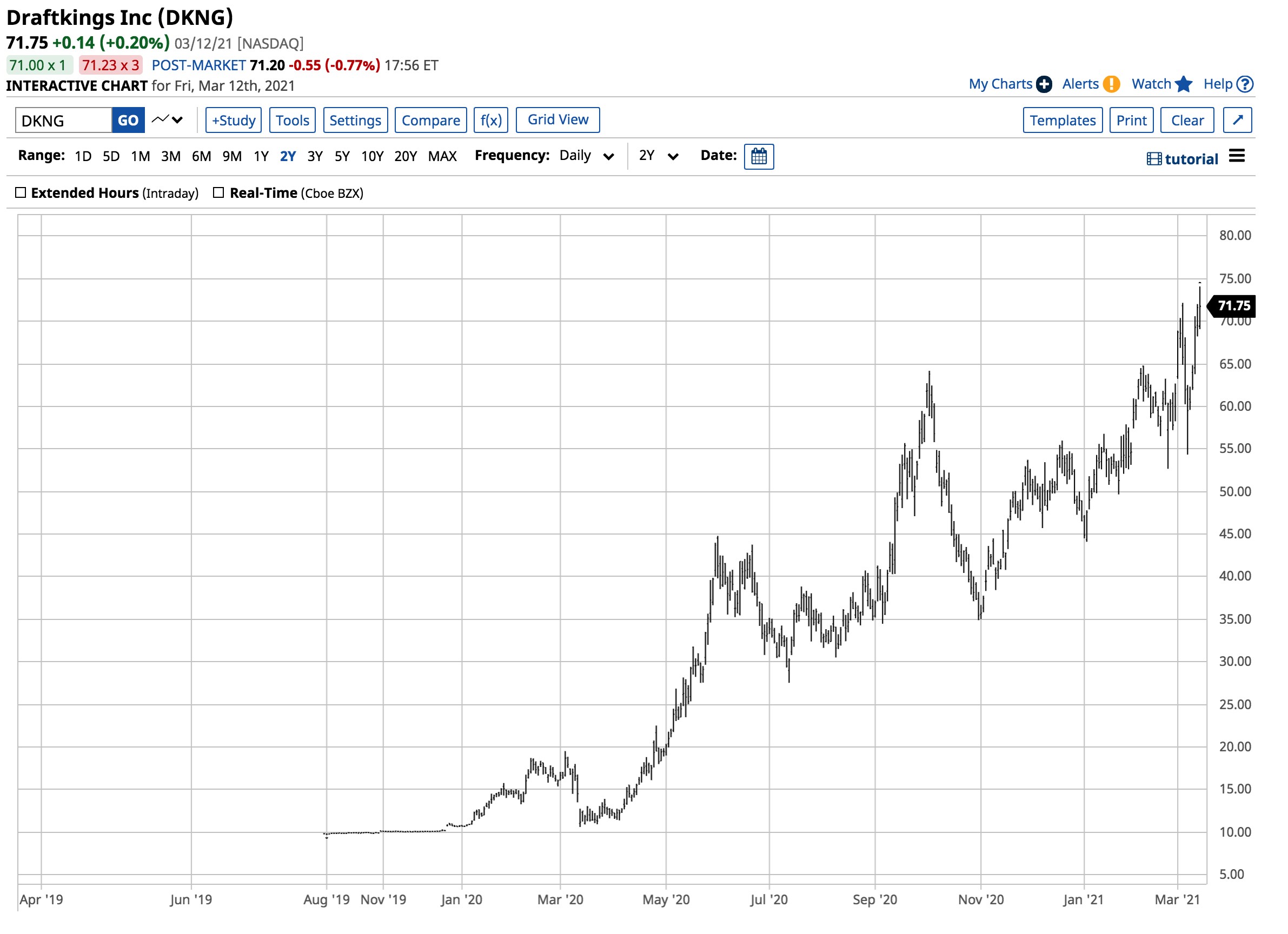Open the 2Y period dropdown
The width and height of the screenshot is (1288, 934).
[x=659, y=156]
